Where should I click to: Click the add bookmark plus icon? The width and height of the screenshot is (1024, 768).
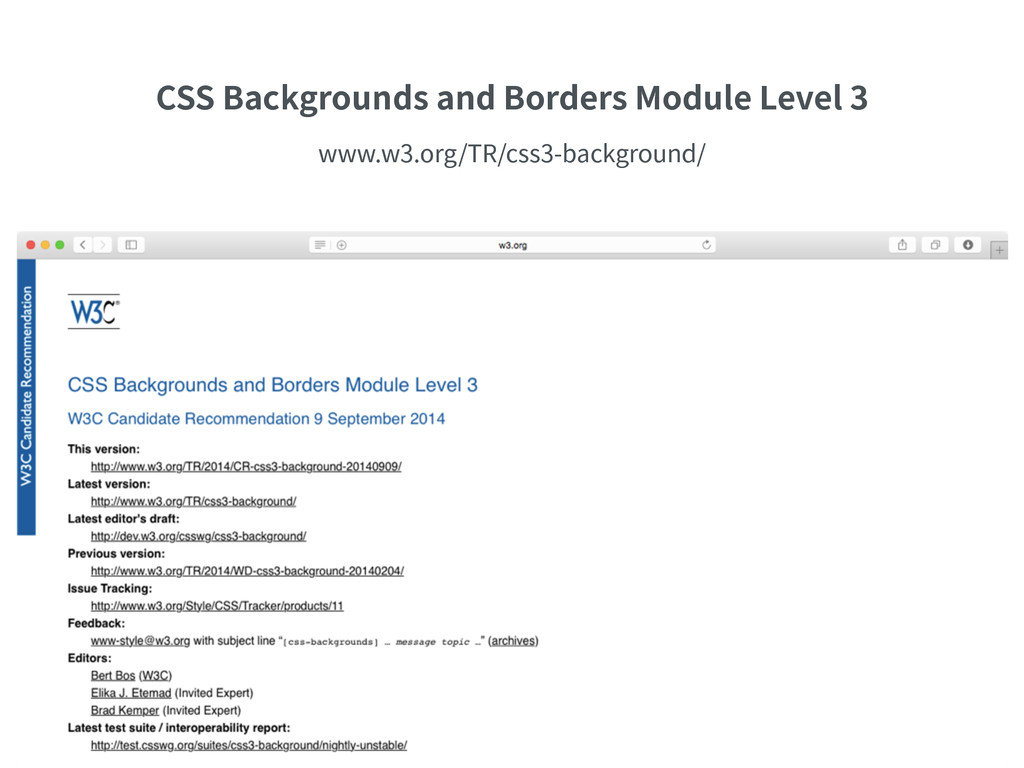tap(342, 245)
